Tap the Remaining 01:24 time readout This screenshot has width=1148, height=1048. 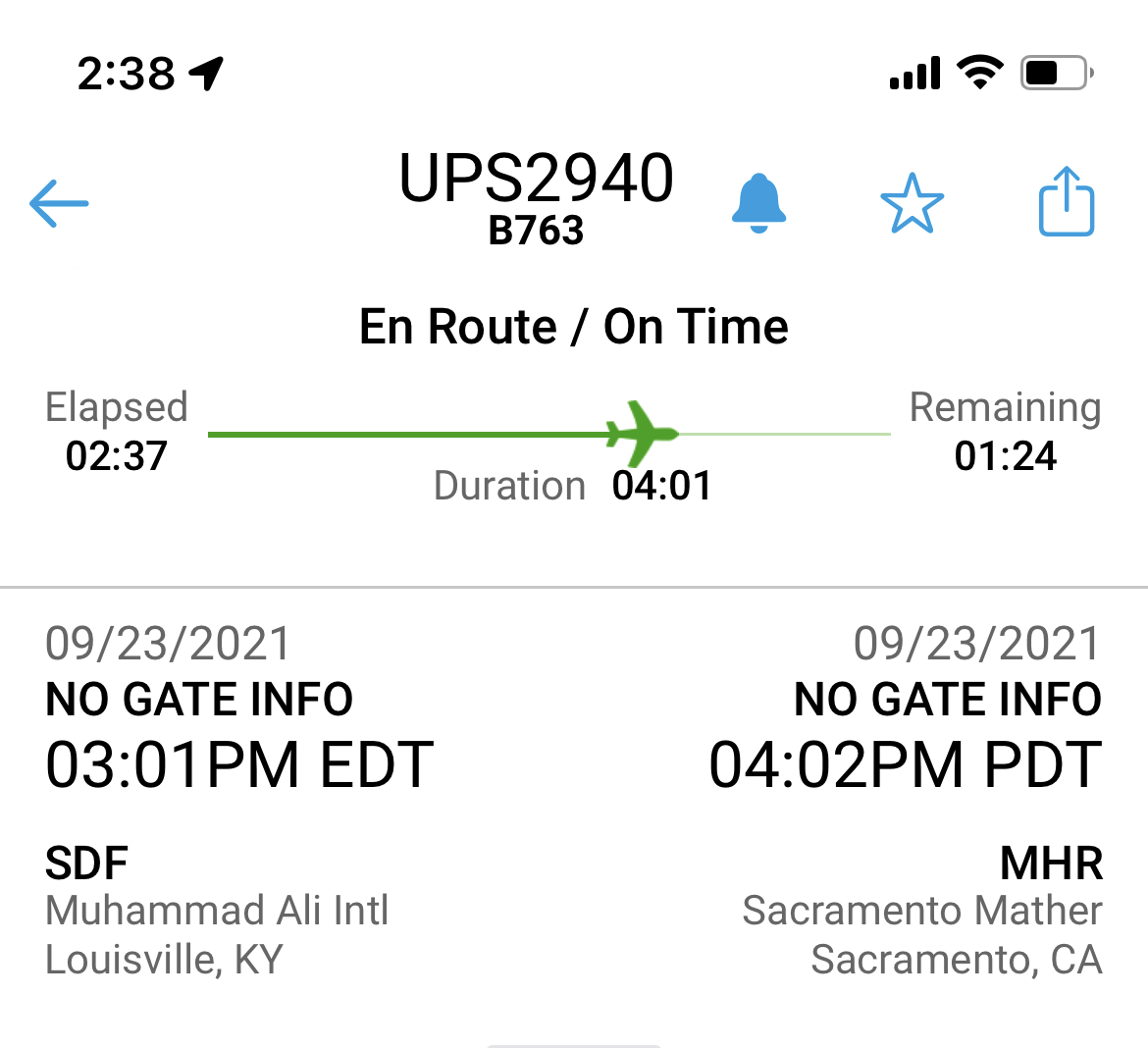point(1005,432)
